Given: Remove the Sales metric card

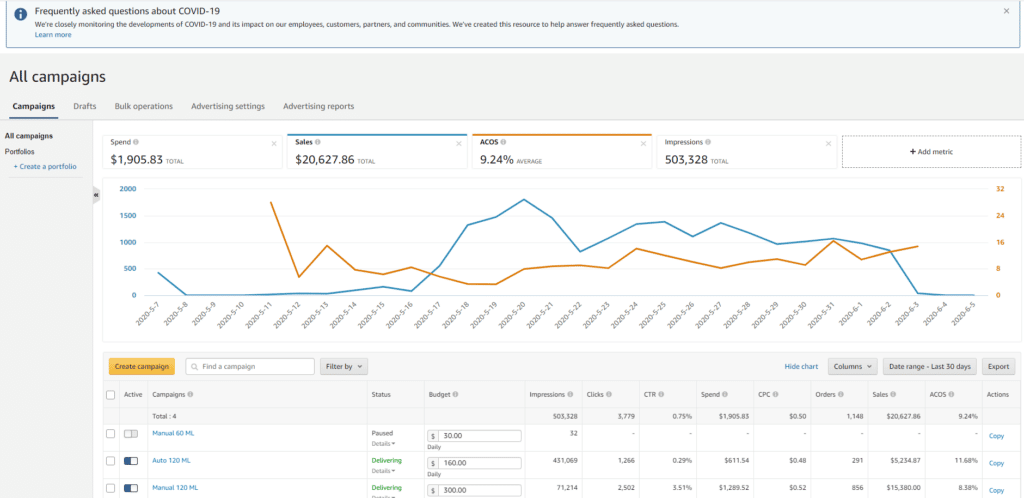Looking at the screenshot, I should coord(458,143).
